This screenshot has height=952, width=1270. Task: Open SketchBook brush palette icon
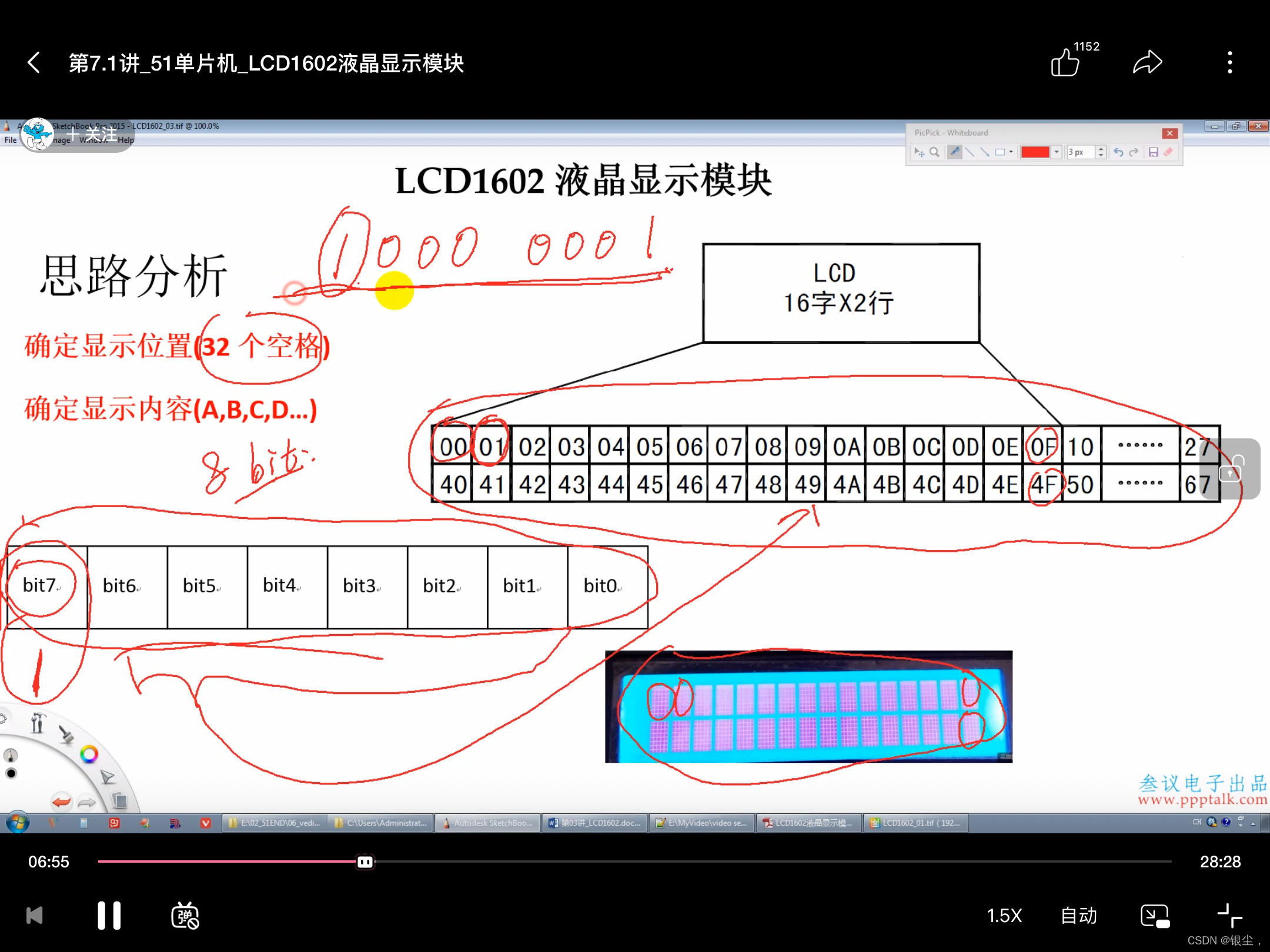point(66,733)
